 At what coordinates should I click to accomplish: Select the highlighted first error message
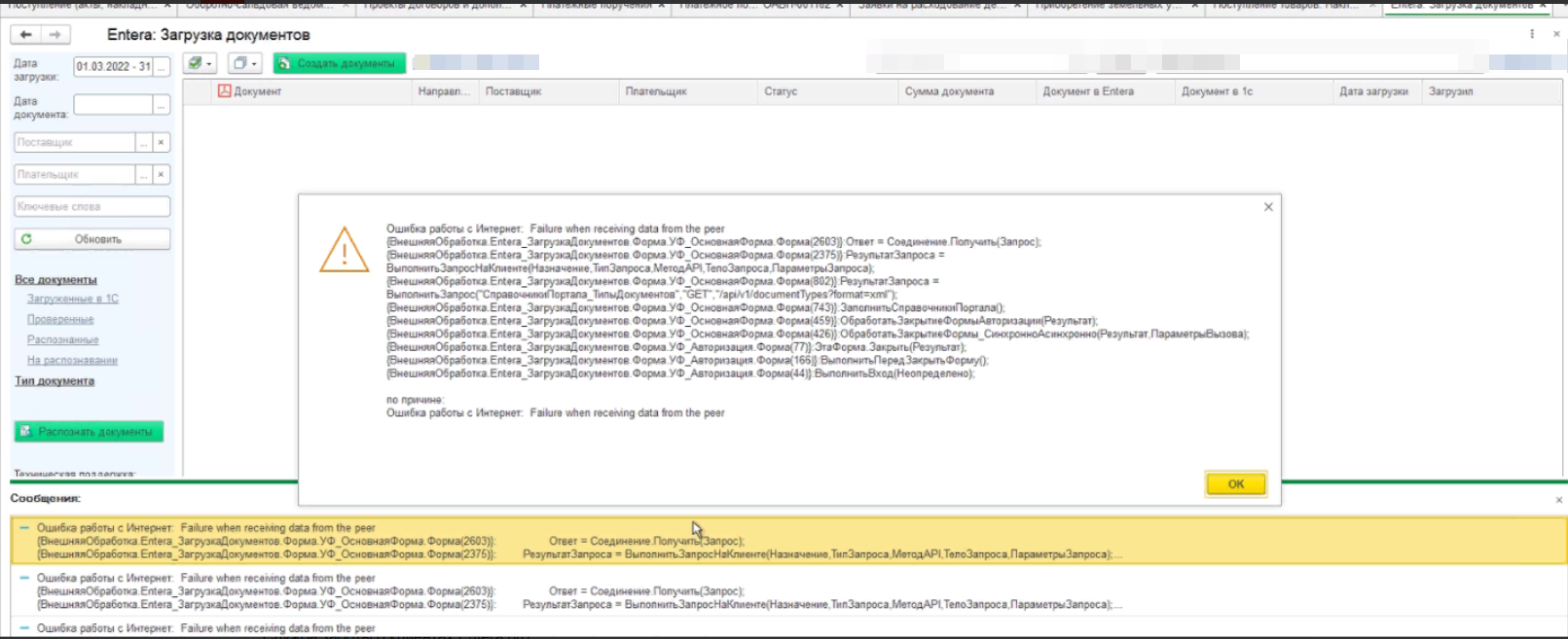(x=789, y=541)
